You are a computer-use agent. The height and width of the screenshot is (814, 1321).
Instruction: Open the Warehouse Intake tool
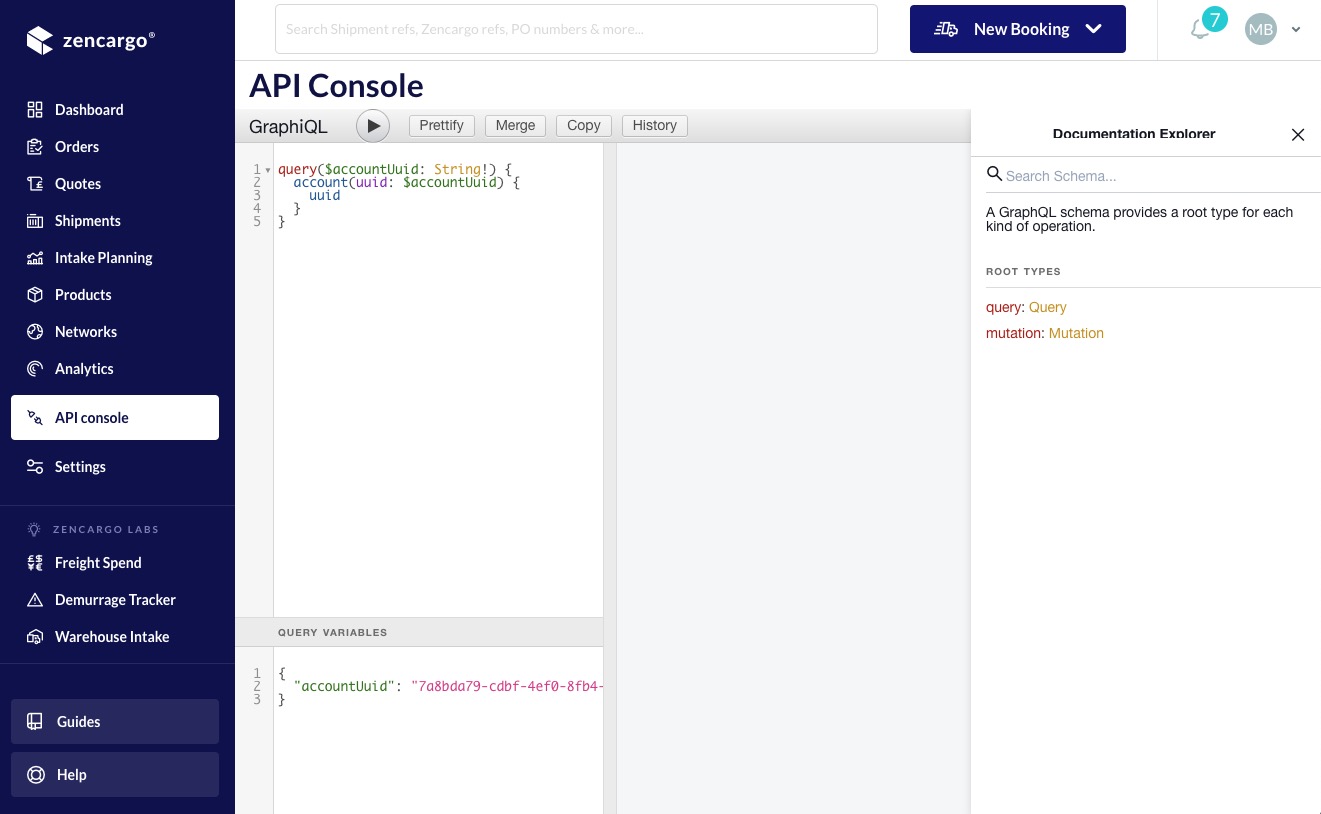coord(112,636)
